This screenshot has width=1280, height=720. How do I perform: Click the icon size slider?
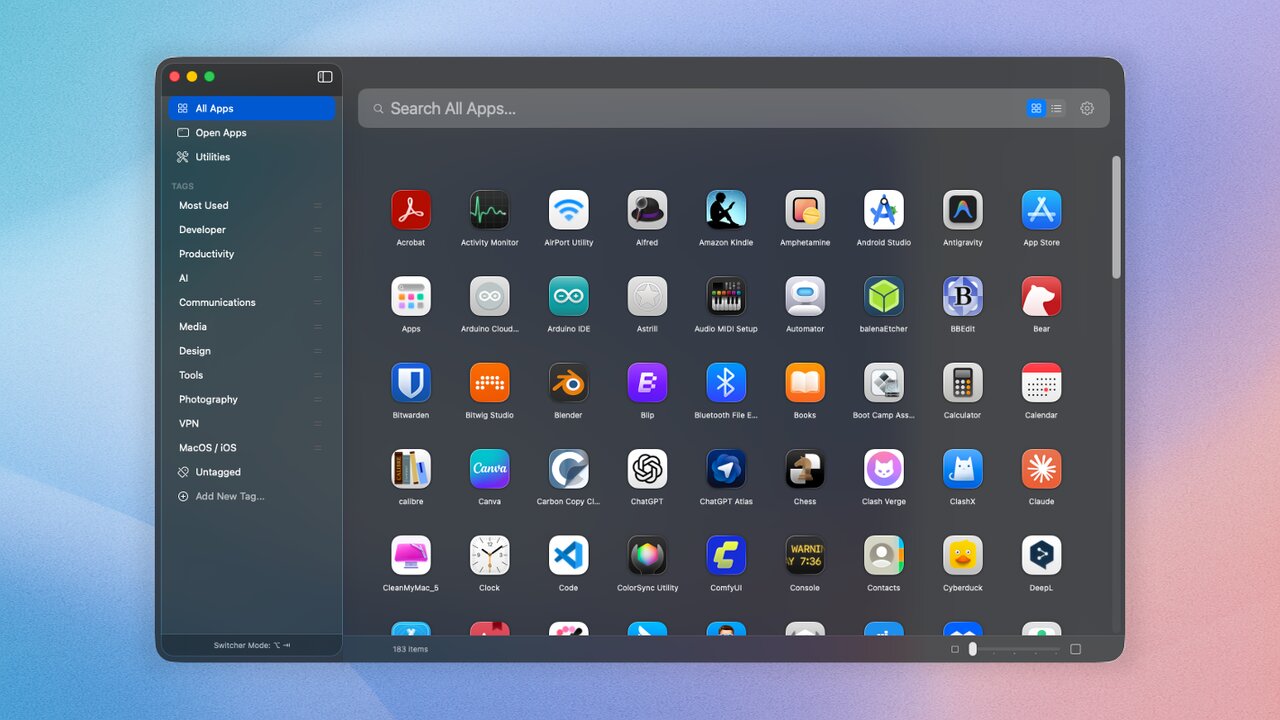(1015, 649)
